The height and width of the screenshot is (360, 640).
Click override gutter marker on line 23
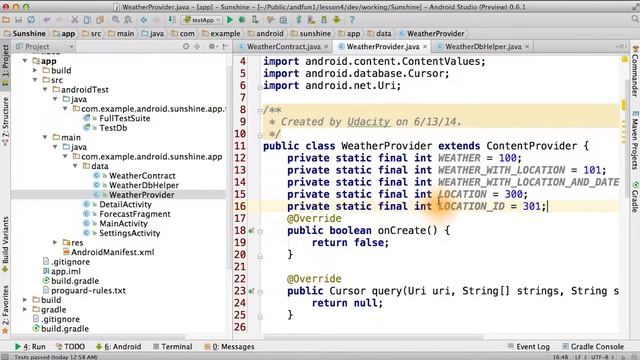pos(251,291)
